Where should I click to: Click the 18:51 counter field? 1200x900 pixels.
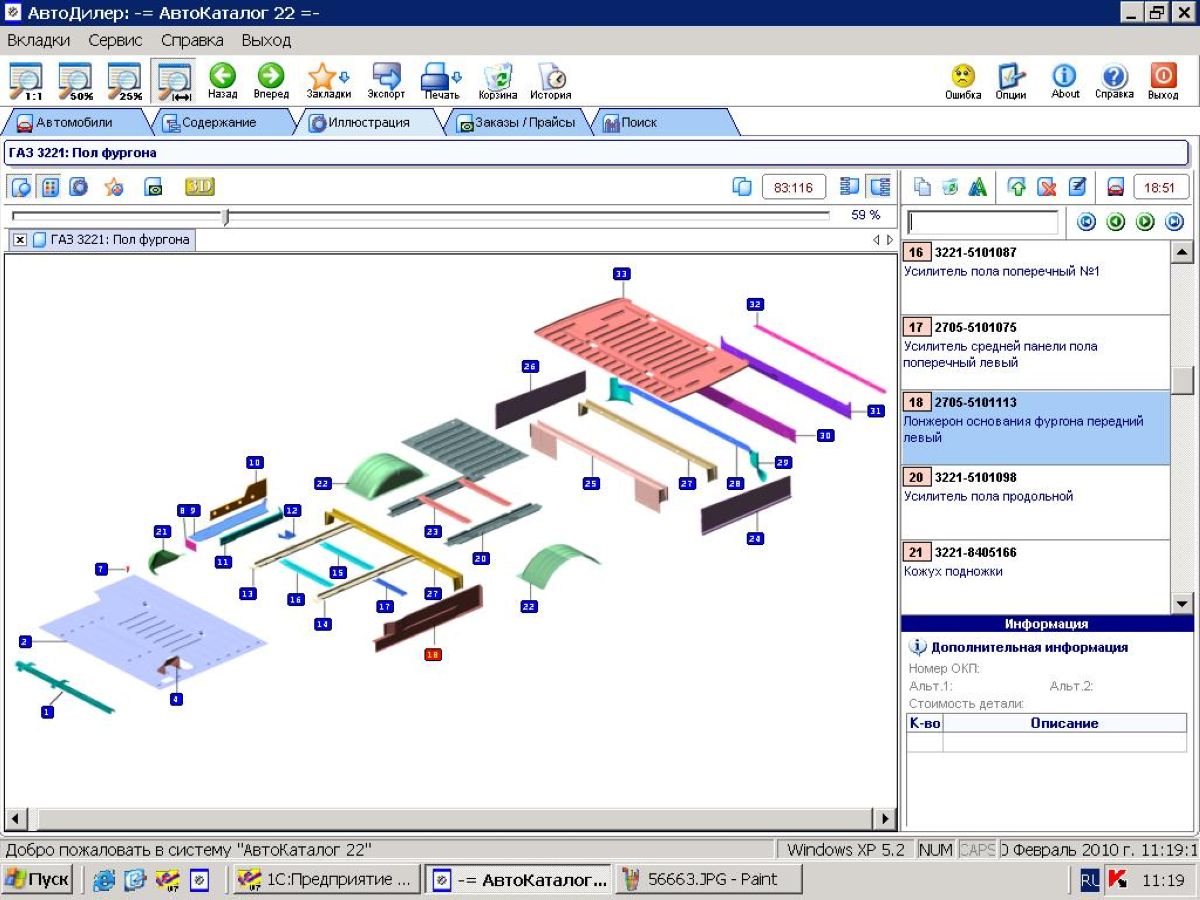pyautogui.click(x=1161, y=187)
